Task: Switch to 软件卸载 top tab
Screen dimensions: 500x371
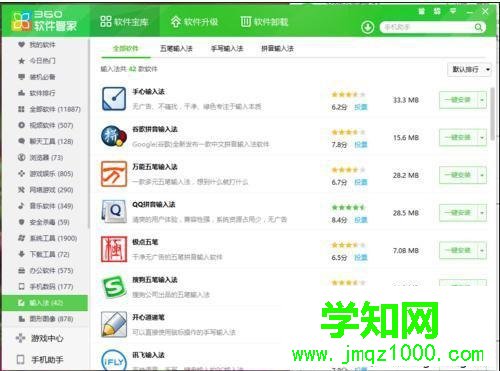Action: coord(264,22)
